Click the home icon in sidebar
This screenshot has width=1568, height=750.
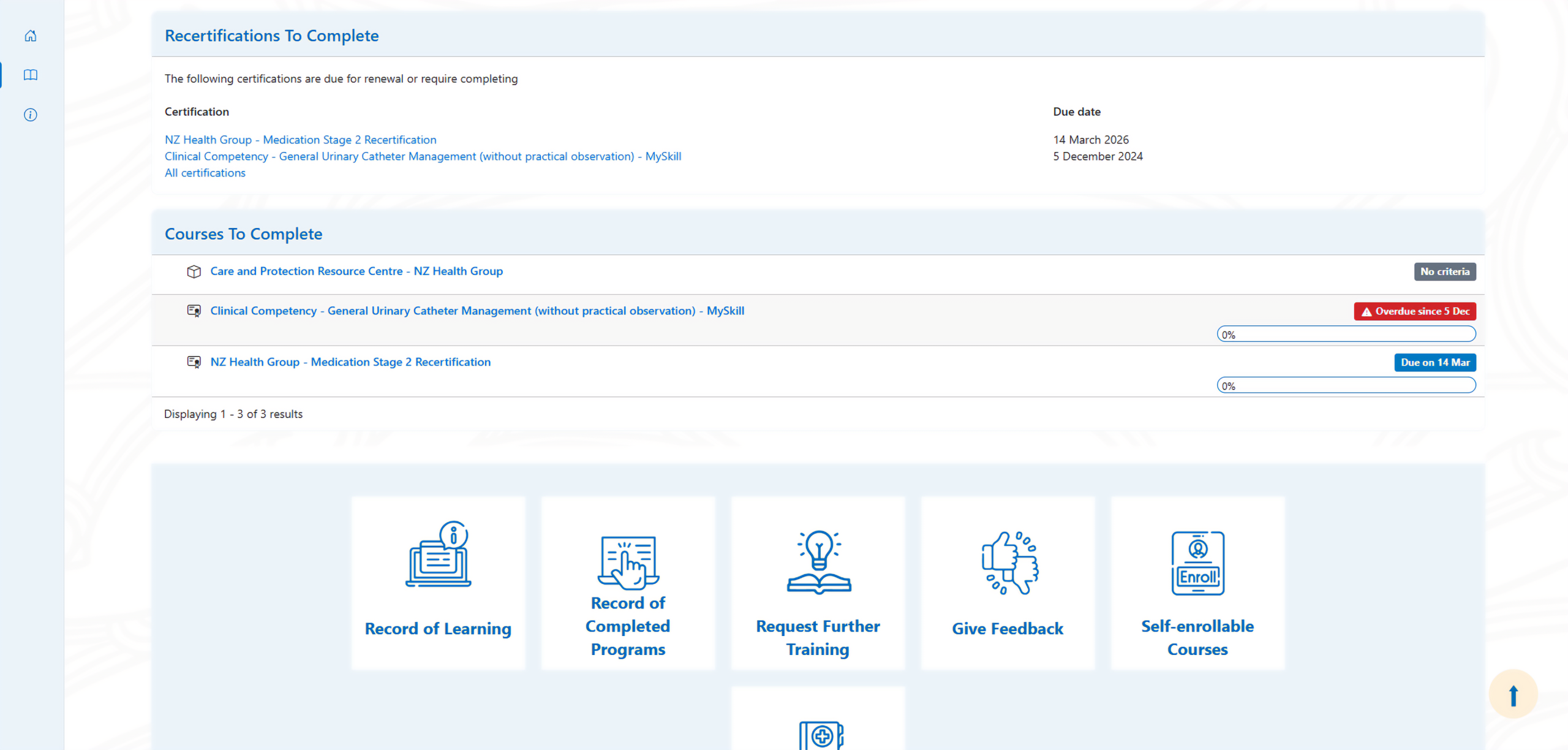click(x=30, y=36)
